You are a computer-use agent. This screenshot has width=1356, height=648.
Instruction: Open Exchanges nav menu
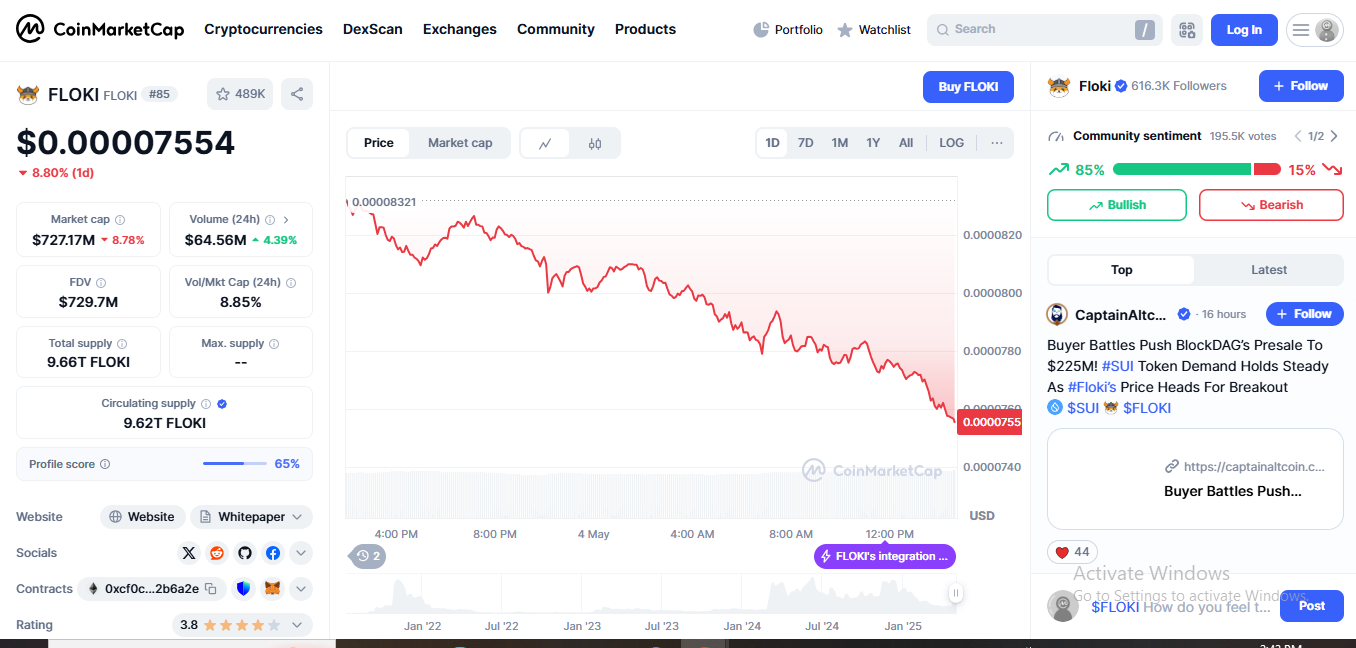(460, 30)
